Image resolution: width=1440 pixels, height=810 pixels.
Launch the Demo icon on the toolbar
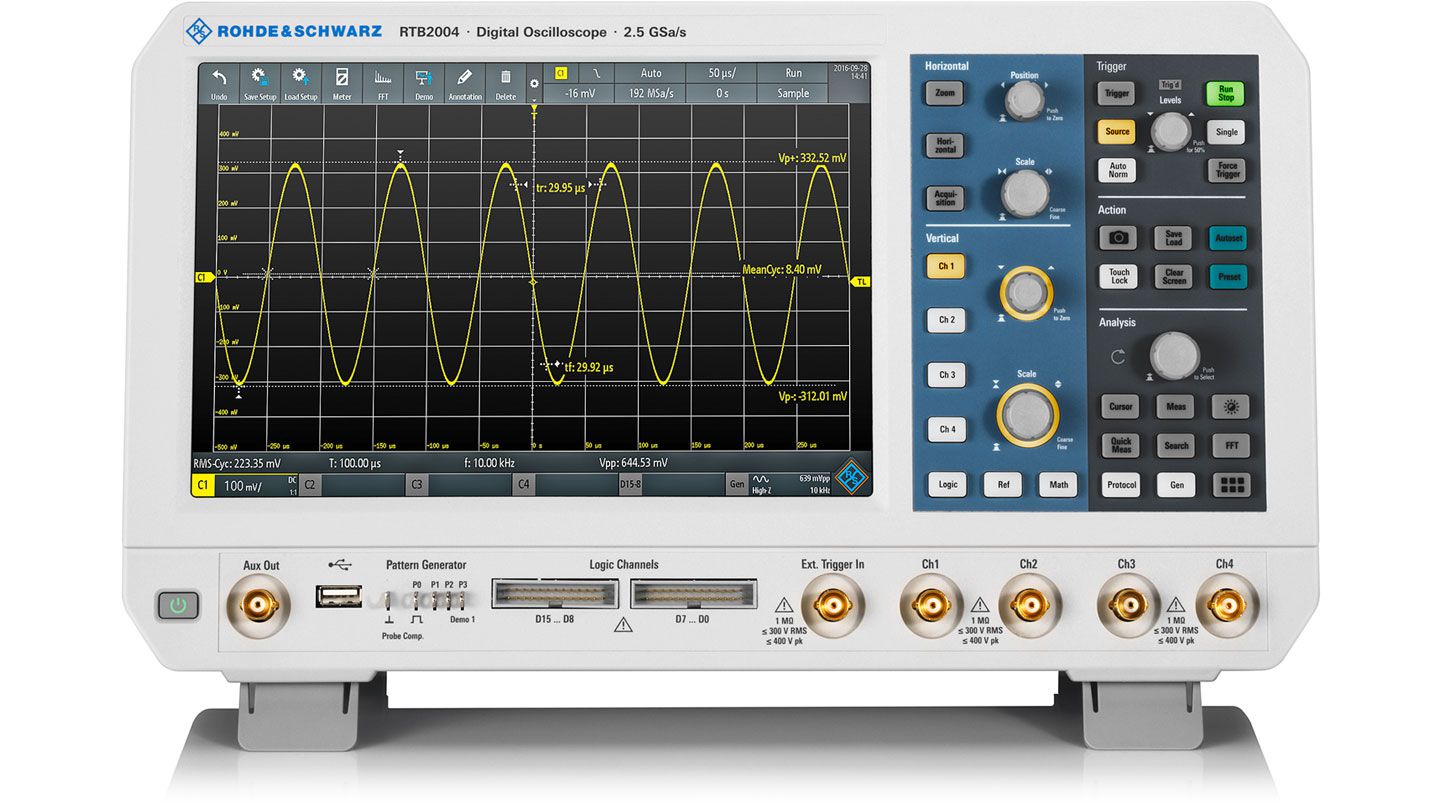click(422, 82)
